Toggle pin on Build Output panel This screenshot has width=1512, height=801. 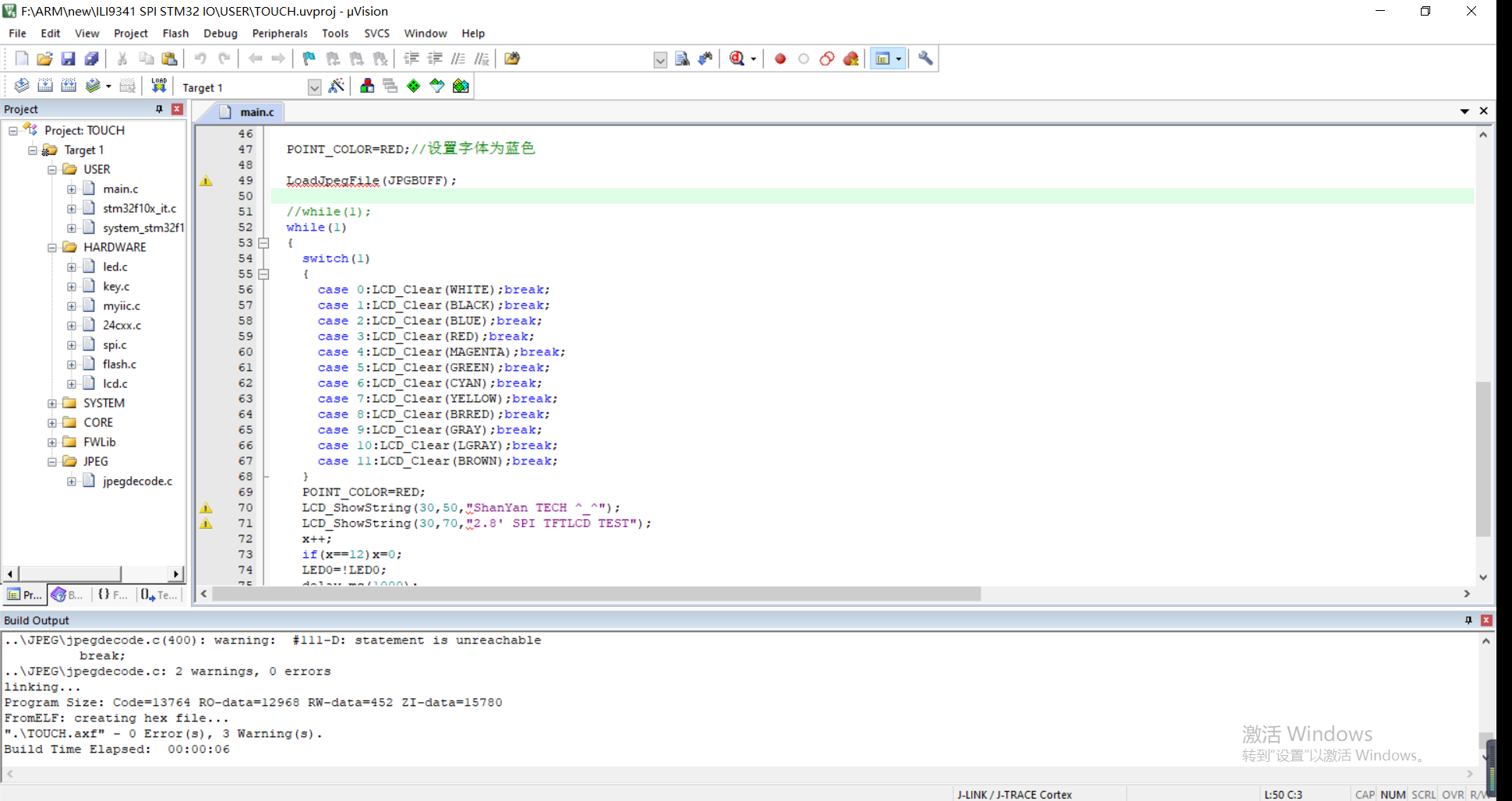coord(1468,620)
